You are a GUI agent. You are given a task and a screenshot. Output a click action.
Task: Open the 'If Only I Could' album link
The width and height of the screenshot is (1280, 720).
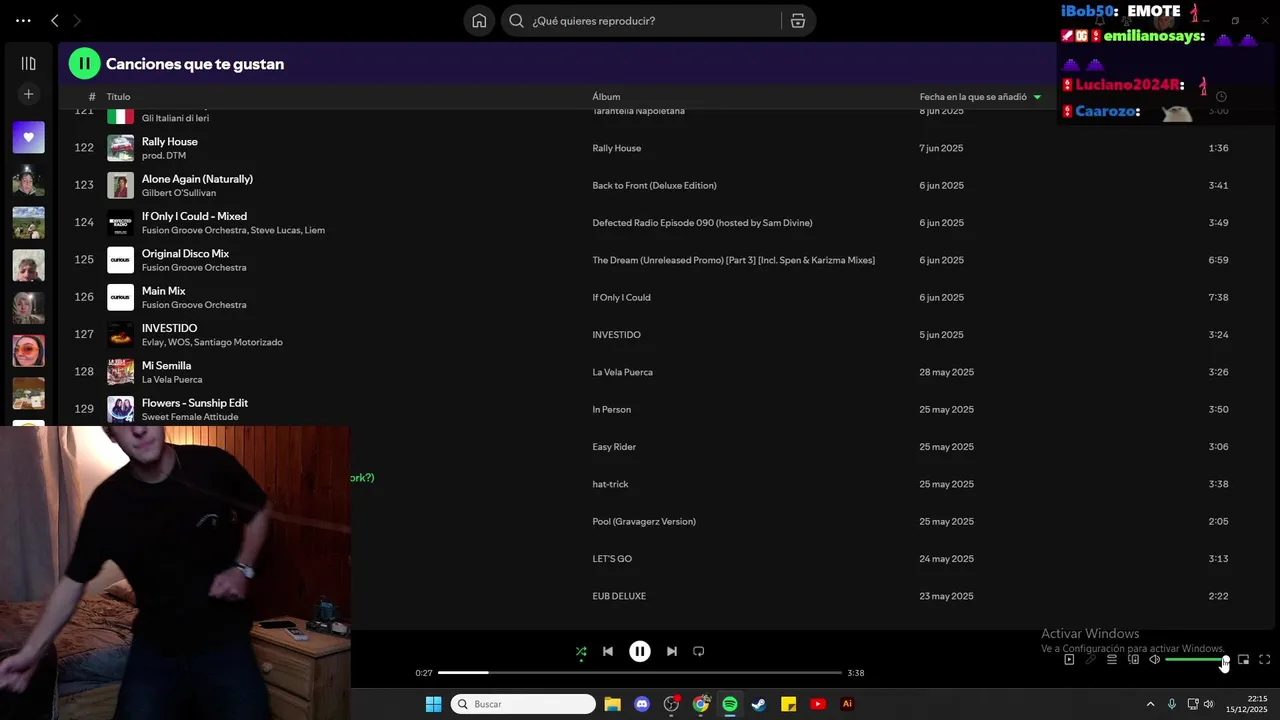pos(621,298)
